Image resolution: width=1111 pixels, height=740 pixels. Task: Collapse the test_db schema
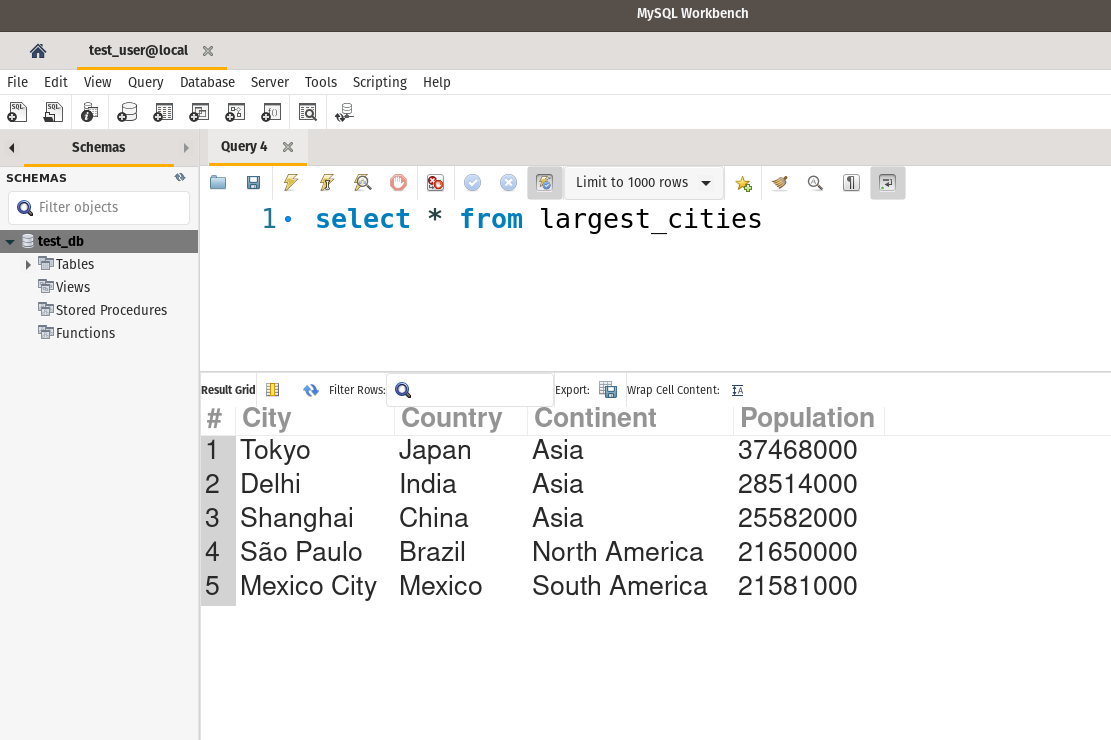pos(9,241)
